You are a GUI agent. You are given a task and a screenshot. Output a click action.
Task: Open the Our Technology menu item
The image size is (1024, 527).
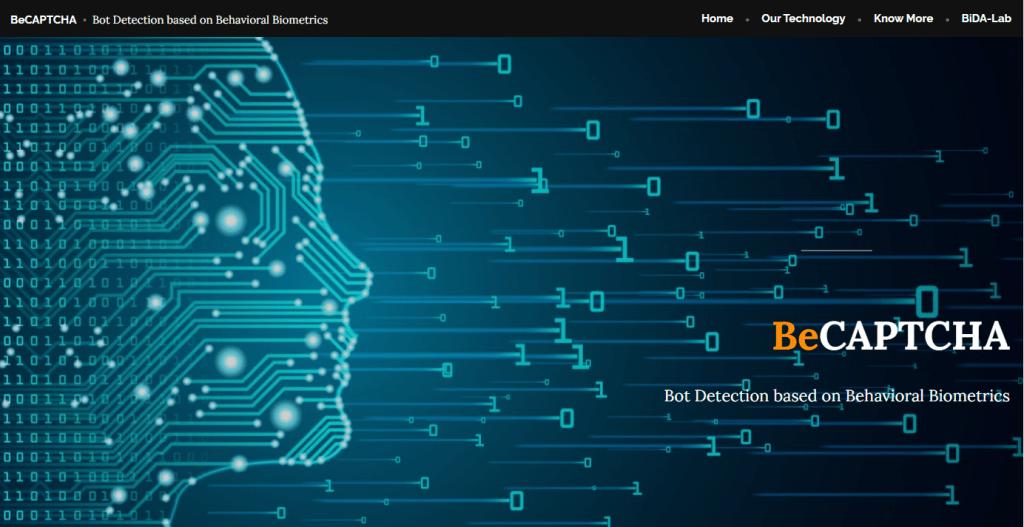[802, 18]
